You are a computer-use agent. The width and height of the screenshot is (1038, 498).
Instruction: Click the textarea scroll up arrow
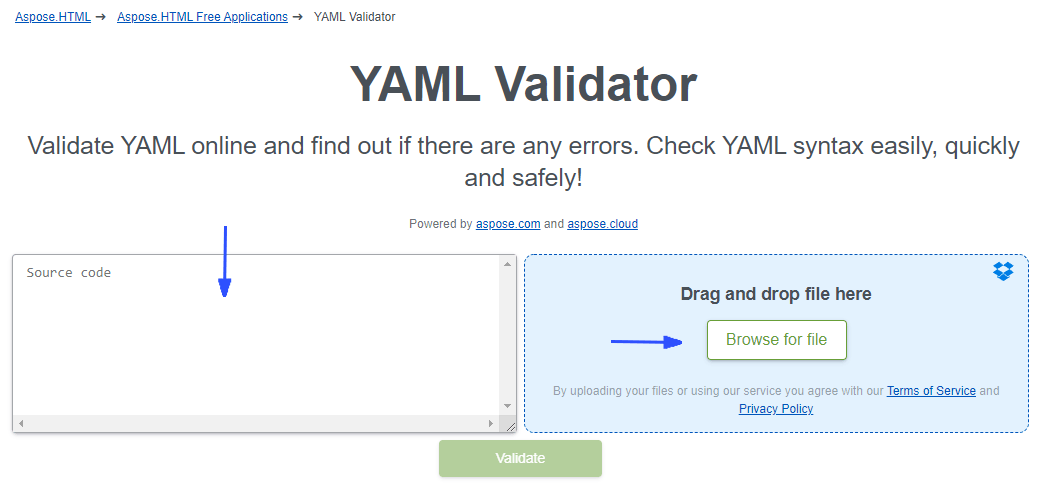click(508, 265)
